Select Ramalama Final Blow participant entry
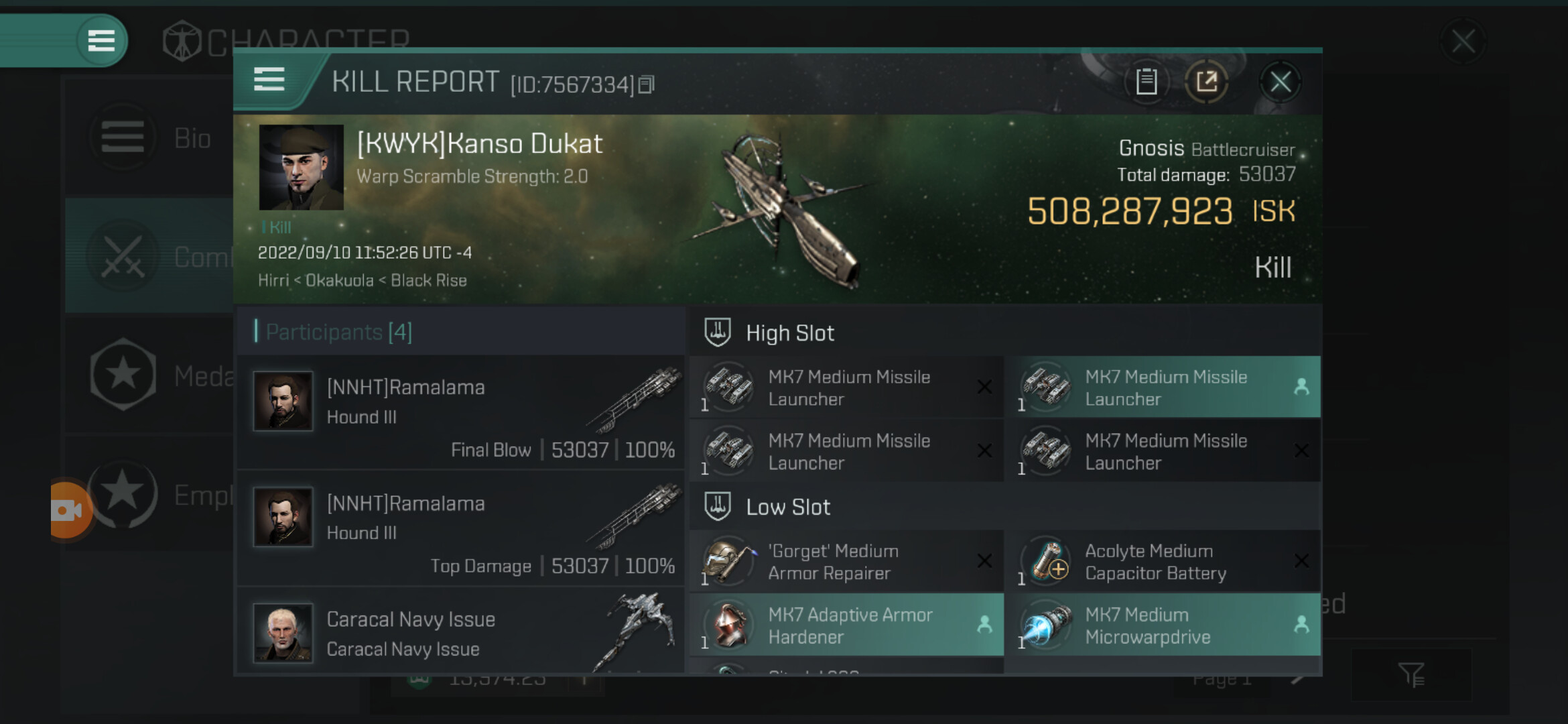Image resolution: width=1568 pixels, height=724 pixels. click(461, 412)
